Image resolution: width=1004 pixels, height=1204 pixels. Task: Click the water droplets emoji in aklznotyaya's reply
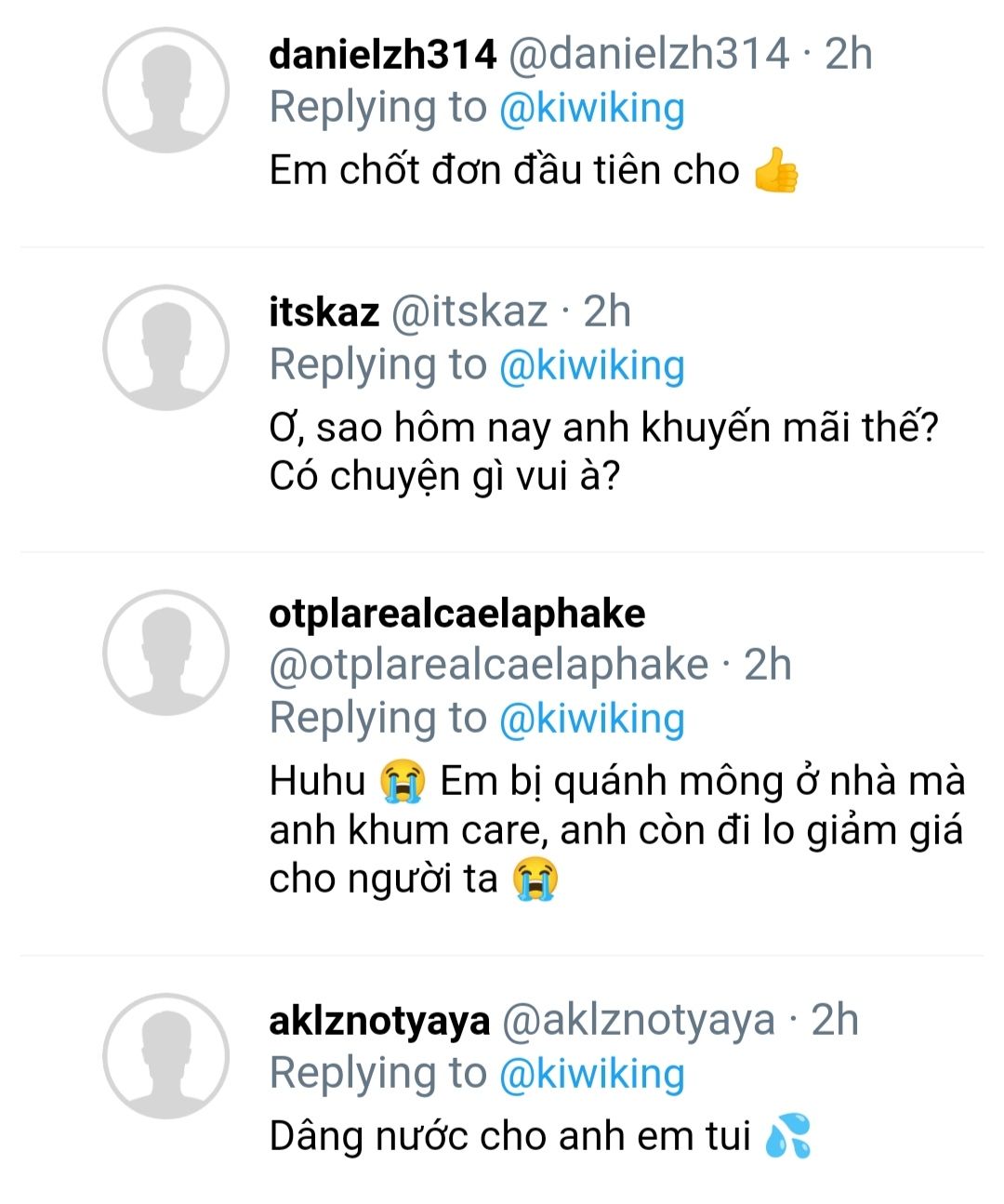(x=787, y=1138)
